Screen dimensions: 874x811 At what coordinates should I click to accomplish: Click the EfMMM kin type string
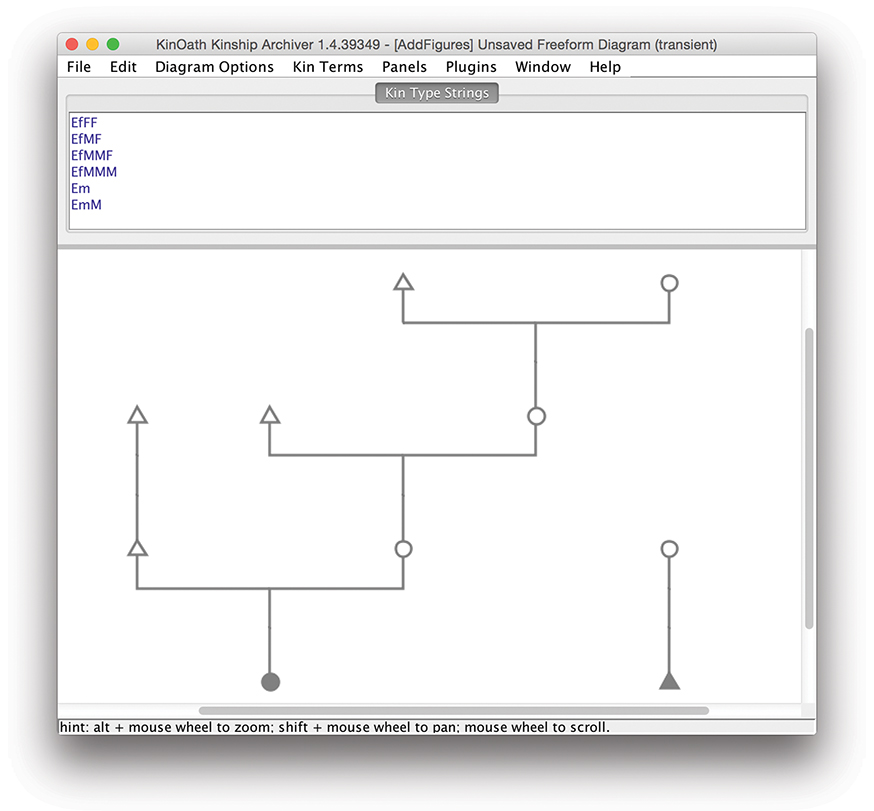coord(94,172)
